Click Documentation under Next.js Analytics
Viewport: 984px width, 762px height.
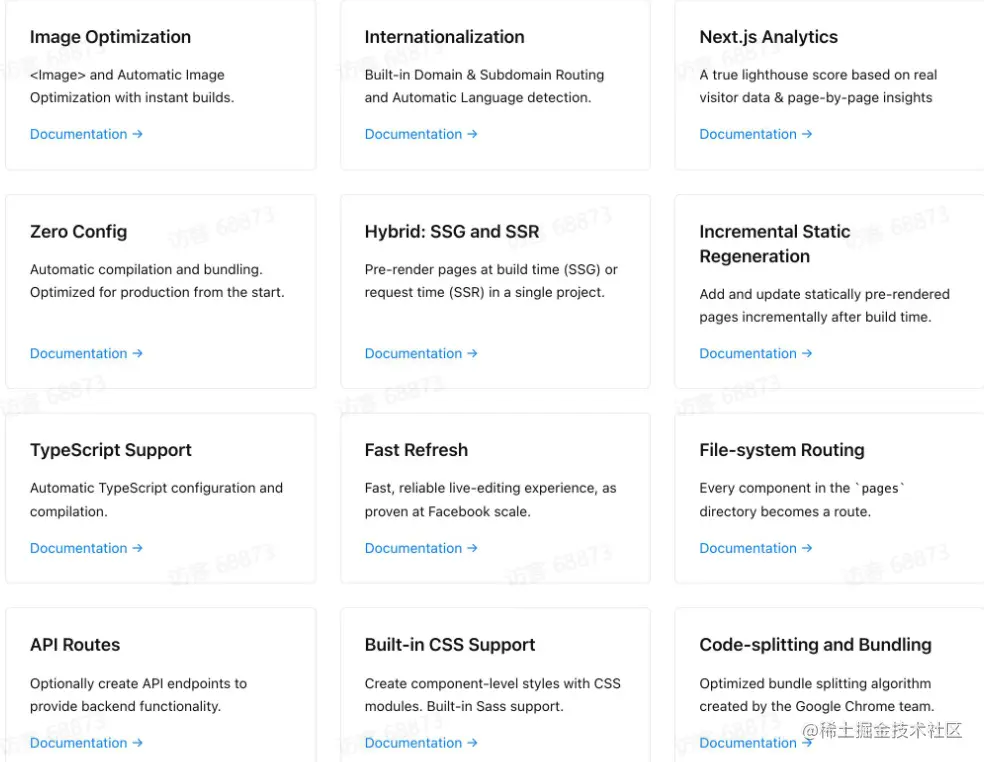tap(755, 134)
